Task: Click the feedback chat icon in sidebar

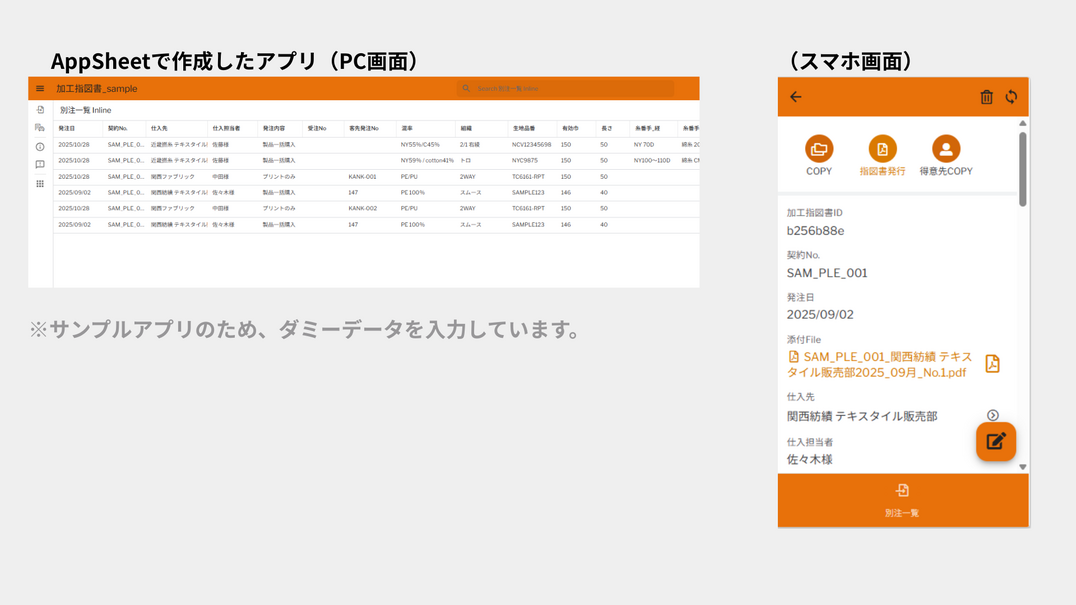Action: tap(40, 165)
